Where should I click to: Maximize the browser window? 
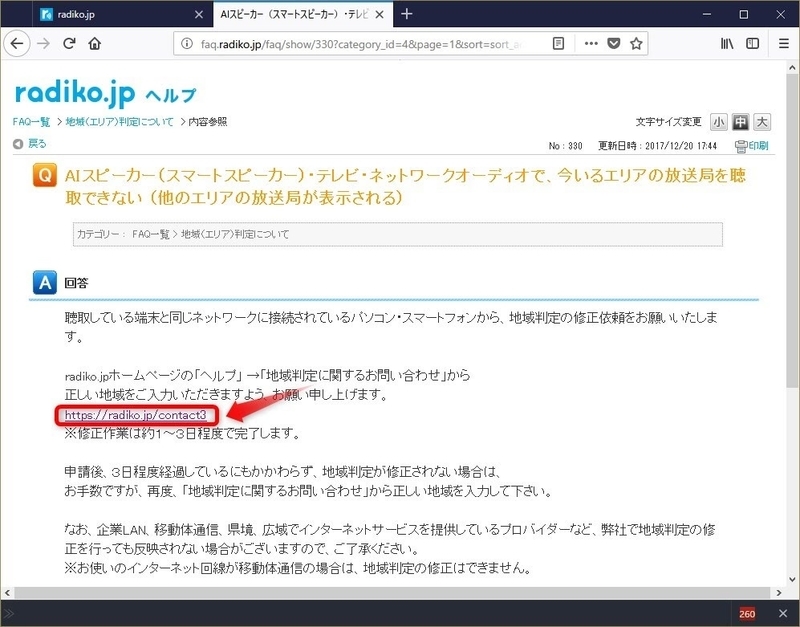(x=744, y=14)
